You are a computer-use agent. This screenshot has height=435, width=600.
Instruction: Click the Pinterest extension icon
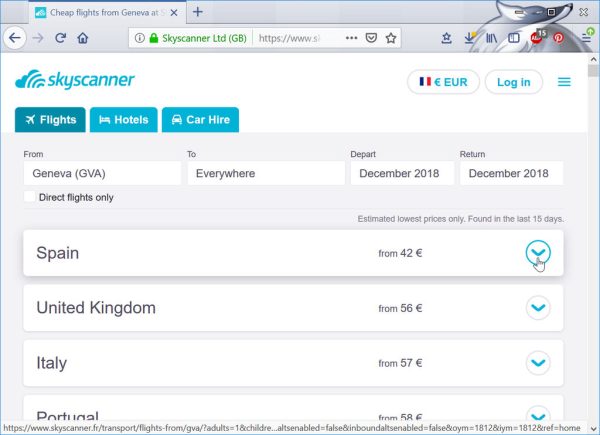coord(559,38)
